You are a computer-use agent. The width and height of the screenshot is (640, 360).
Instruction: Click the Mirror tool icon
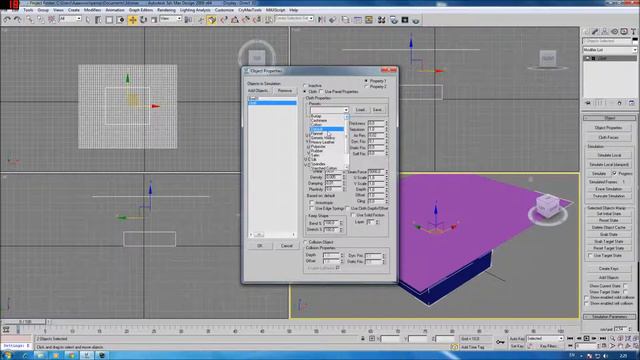point(322,20)
